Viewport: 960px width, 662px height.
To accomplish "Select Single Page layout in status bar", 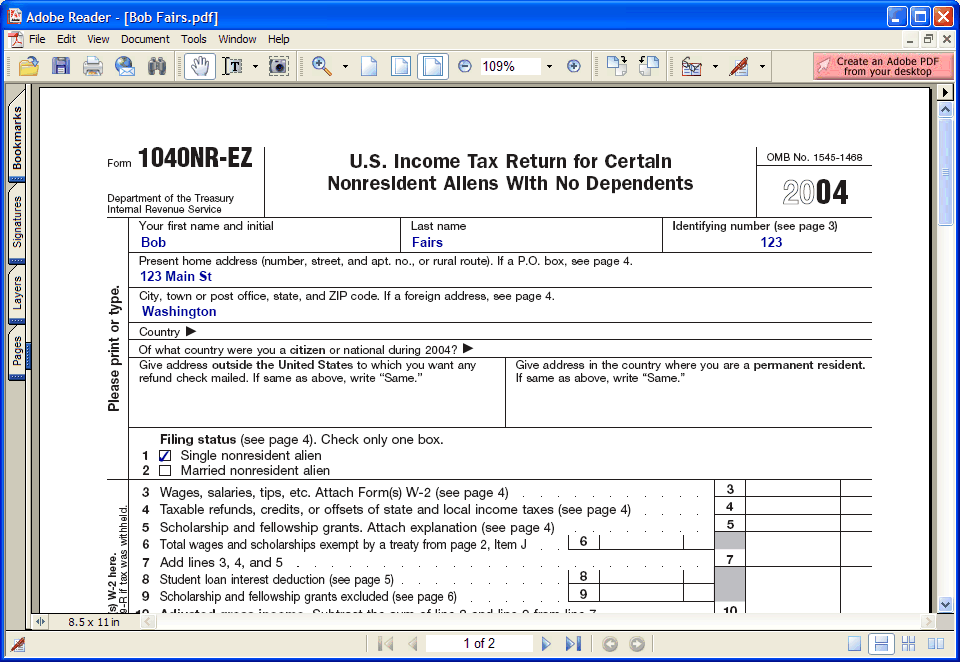I will [854, 644].
